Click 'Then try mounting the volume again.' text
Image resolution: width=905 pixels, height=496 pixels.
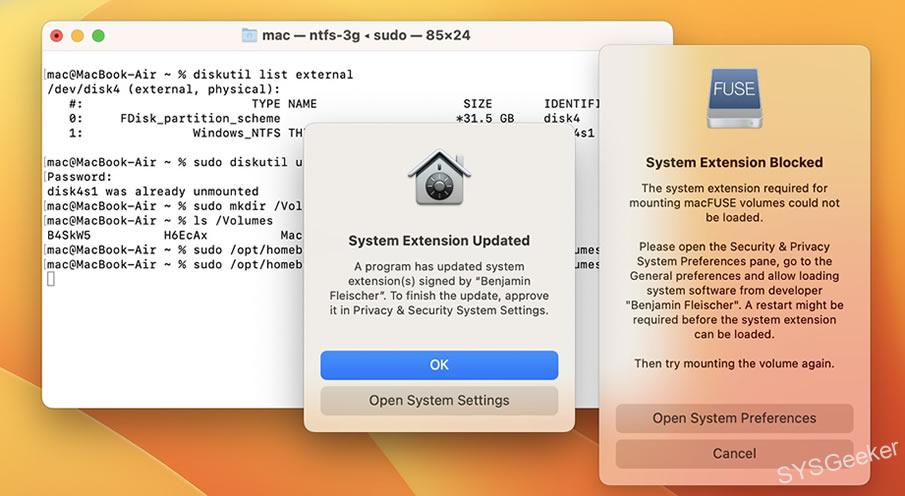pyautogui.click(x=734, y=363)
